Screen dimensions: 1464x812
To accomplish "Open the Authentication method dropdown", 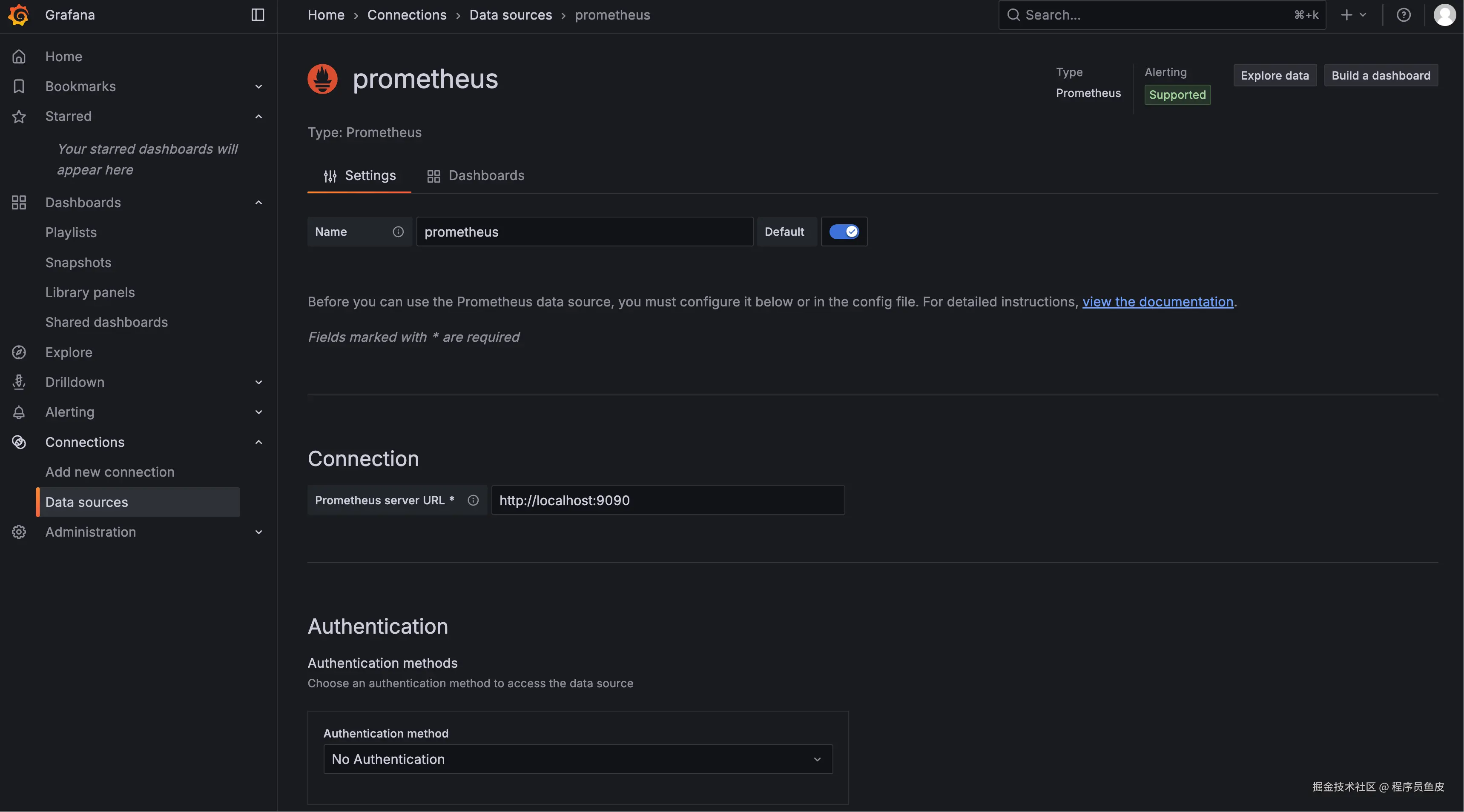I will [x=577, y=759].
